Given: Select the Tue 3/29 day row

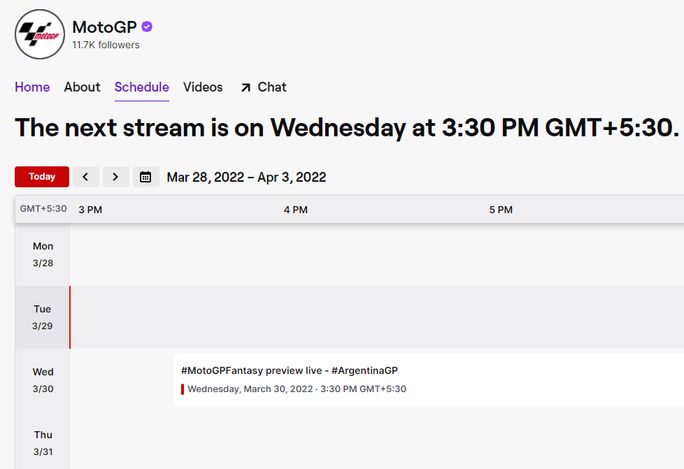Looking at the screenshot, I should 43,317.
